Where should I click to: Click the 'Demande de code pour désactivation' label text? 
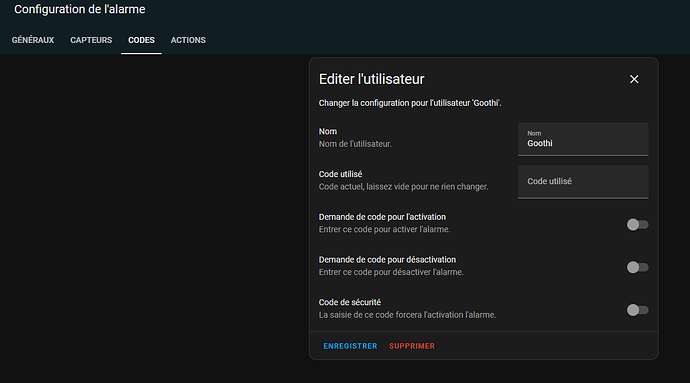(387, 260)
